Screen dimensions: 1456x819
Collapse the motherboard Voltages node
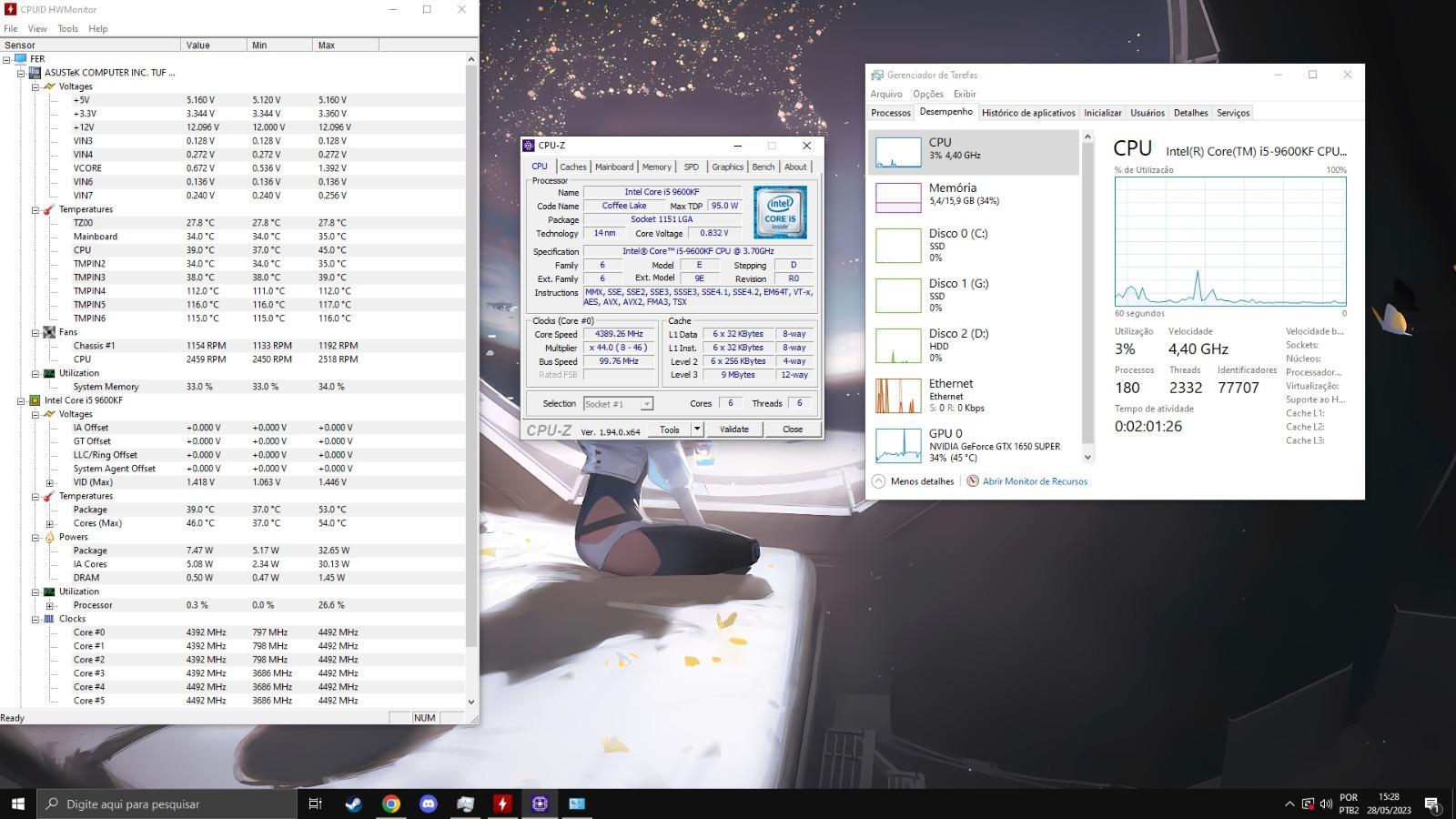[x=35, y=86]
